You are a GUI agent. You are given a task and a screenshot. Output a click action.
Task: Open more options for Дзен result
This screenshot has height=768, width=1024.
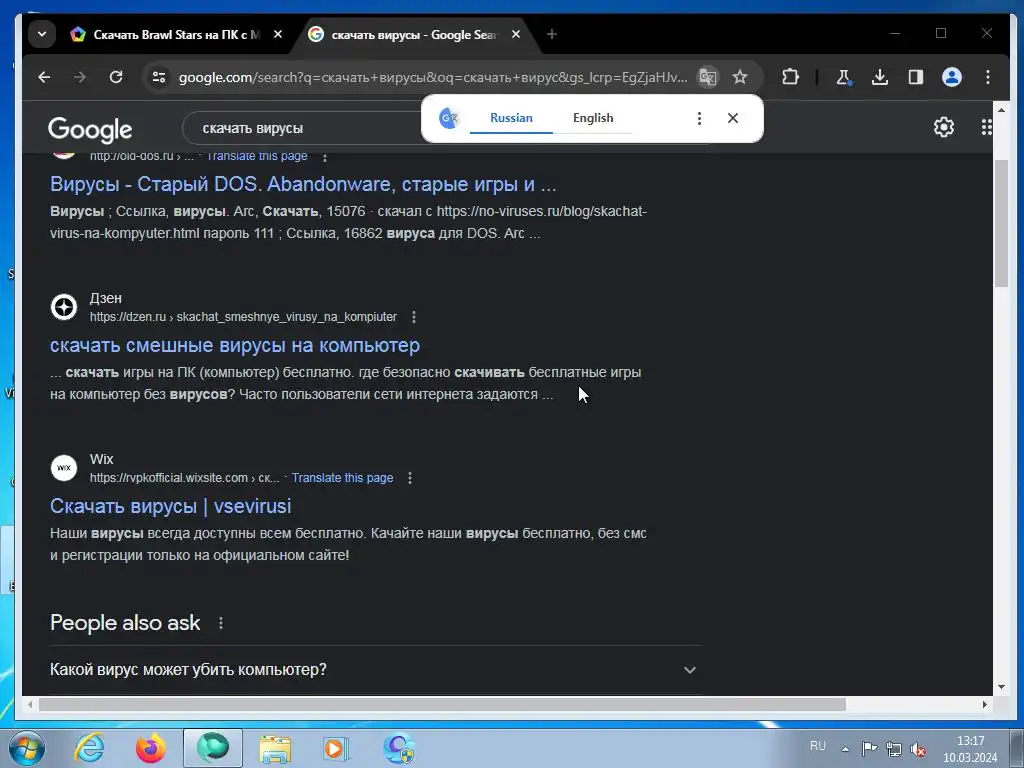tap(413, 317)
